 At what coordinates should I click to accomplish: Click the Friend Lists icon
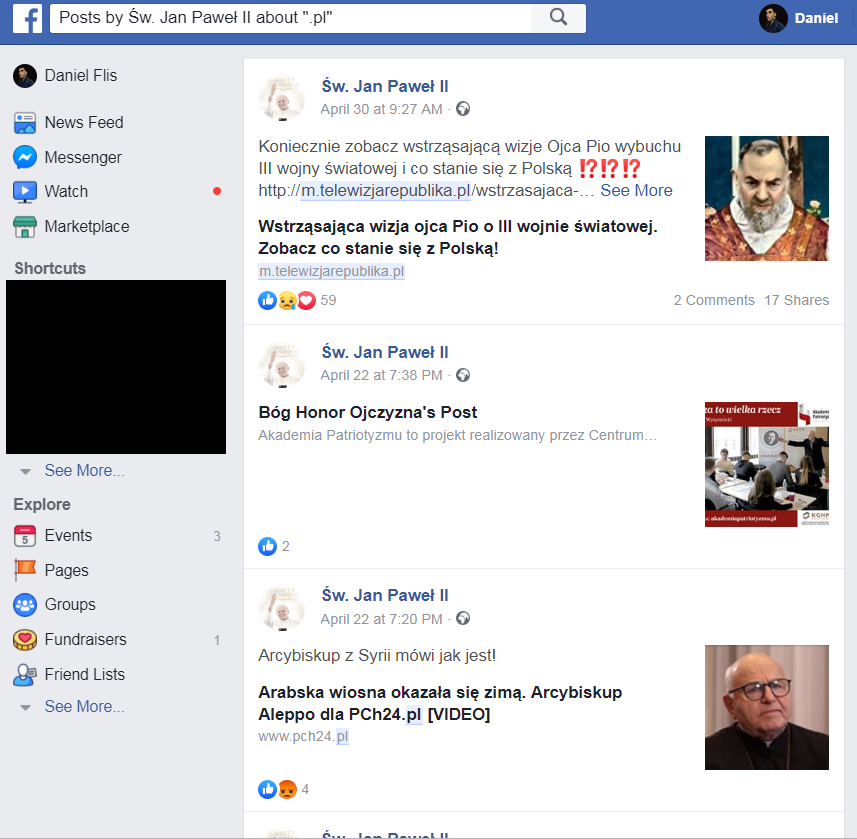(x=25, y=674)
